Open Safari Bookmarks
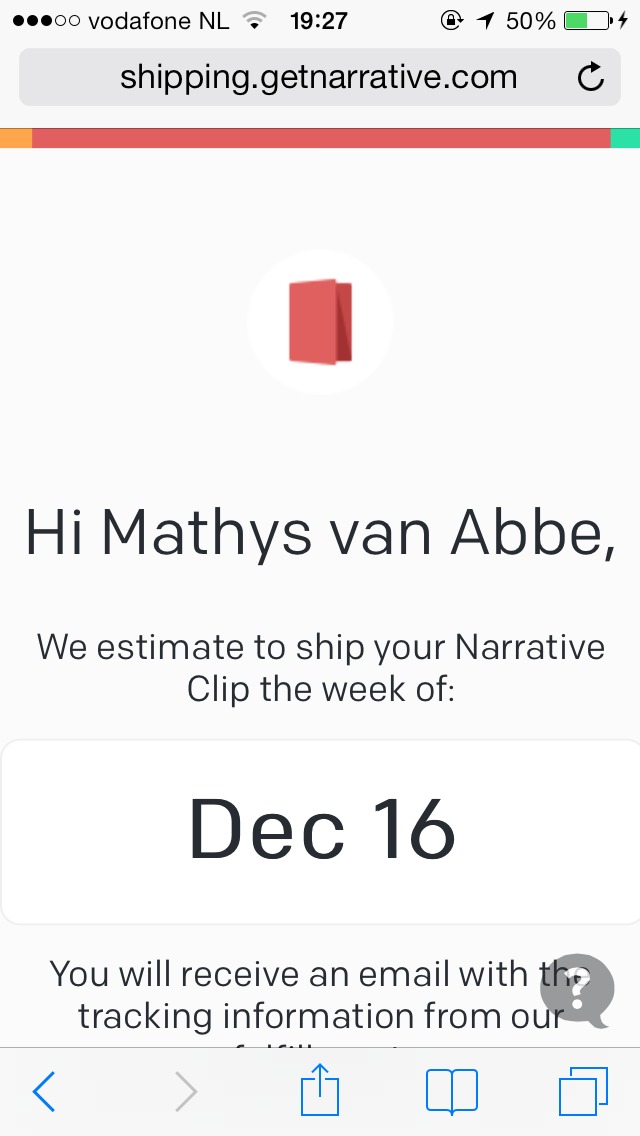The image size is (640, 1136). [452, 1091]
